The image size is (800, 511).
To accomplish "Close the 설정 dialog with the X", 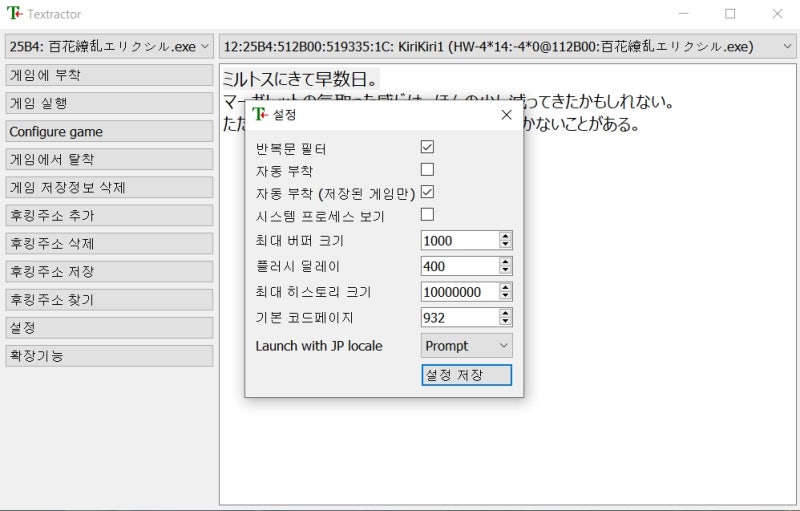I will (506, 115).
